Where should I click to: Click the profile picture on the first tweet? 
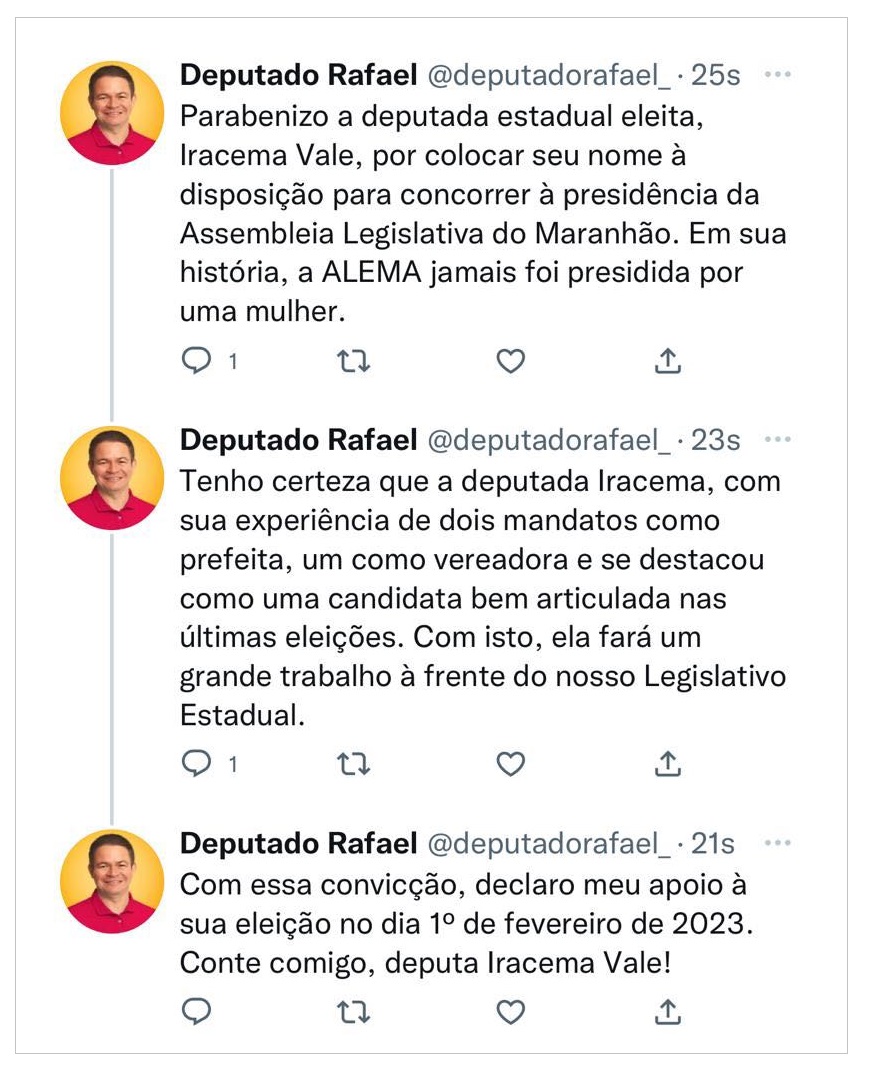(x=111, y=113)
